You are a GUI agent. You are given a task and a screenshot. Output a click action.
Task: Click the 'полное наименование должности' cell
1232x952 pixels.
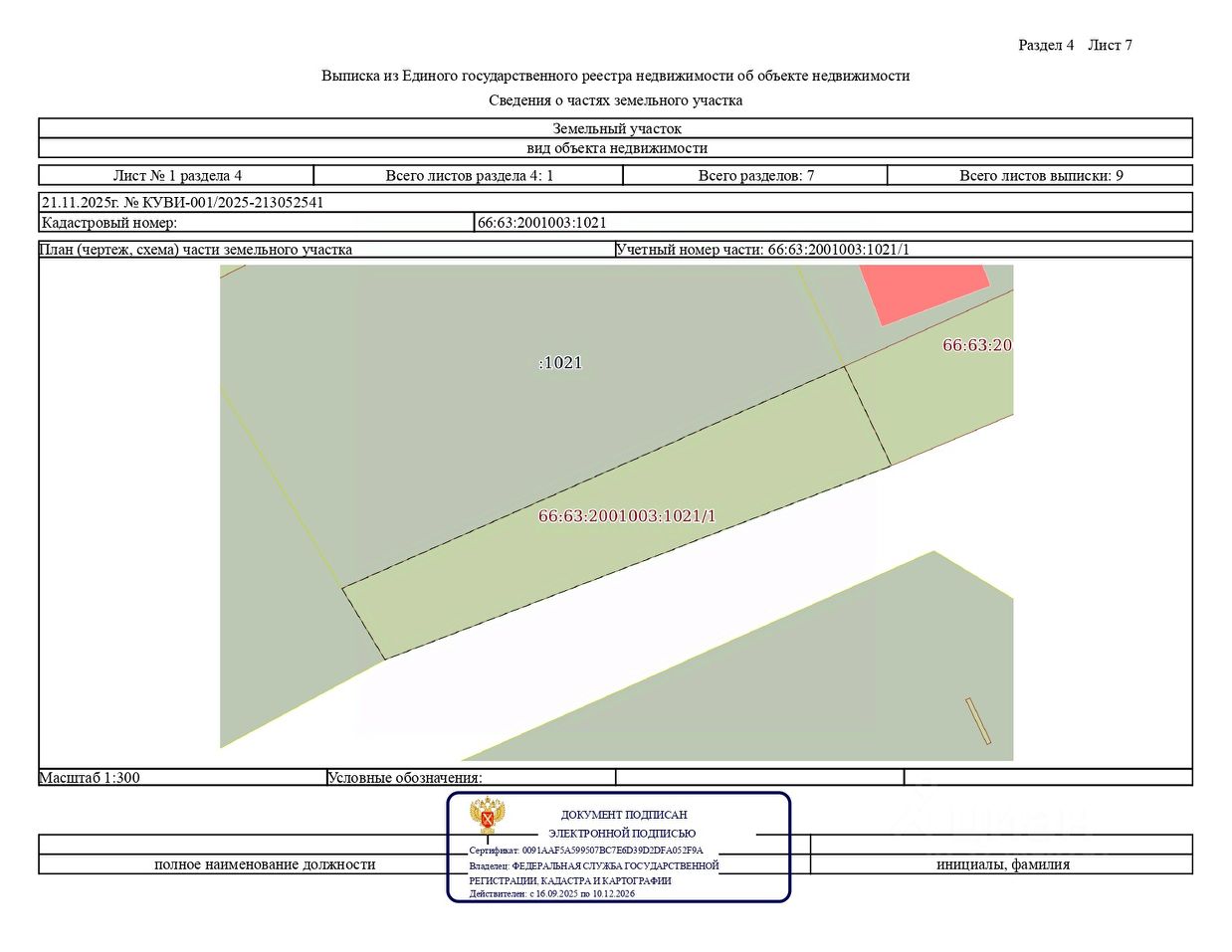pos(265,864)
